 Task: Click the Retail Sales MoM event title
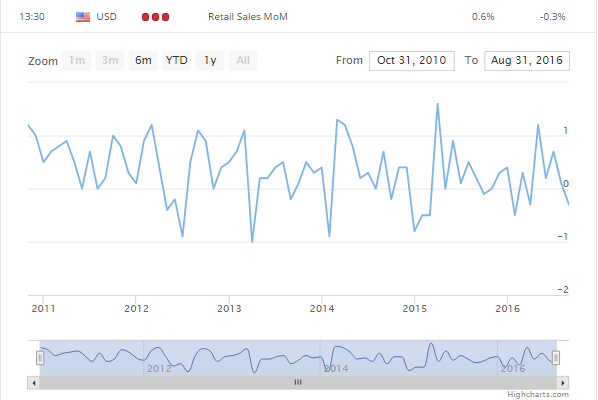click(248, 17)
